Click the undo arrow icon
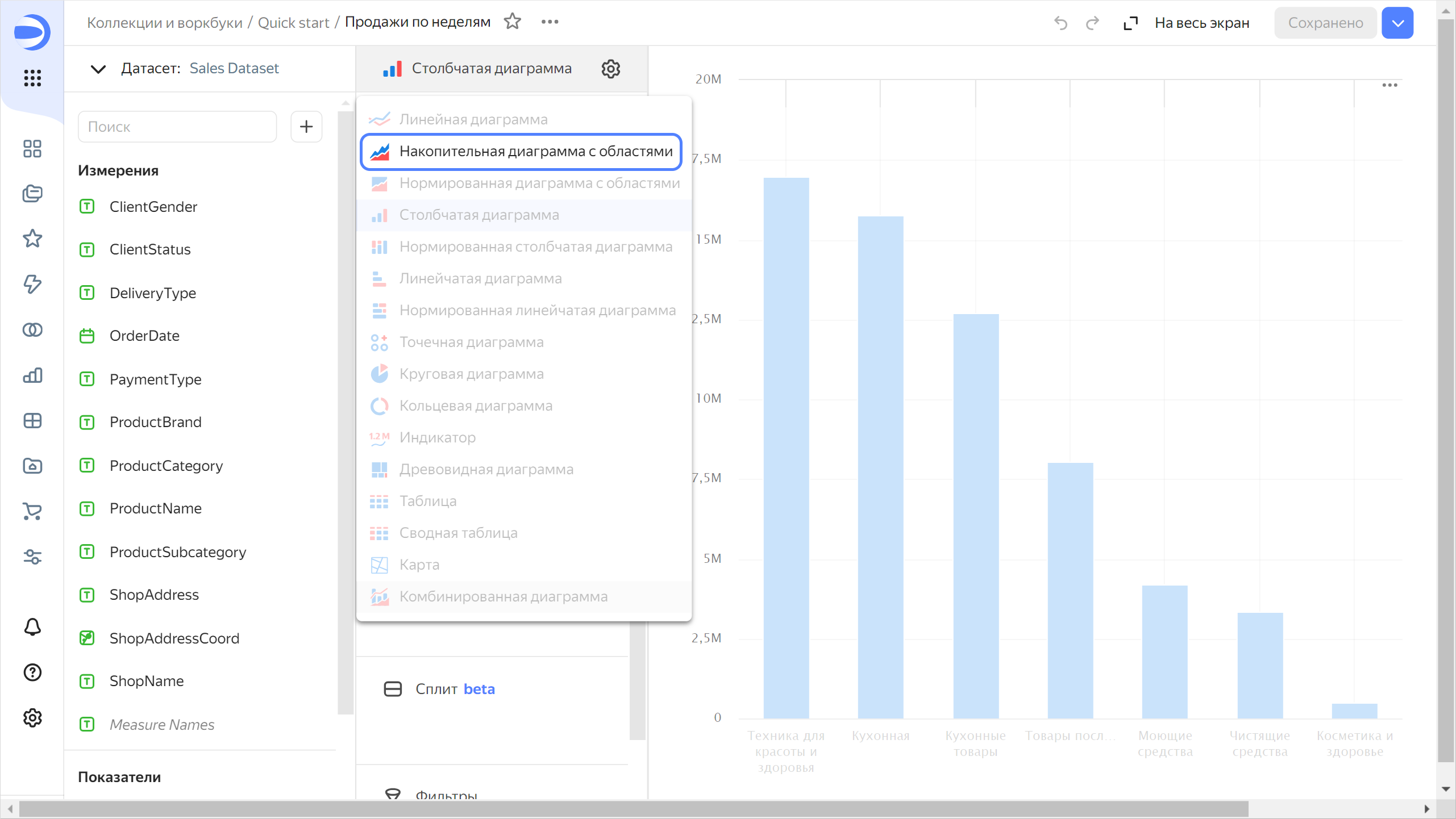 pyautogui.click(x=1060, y=23)
